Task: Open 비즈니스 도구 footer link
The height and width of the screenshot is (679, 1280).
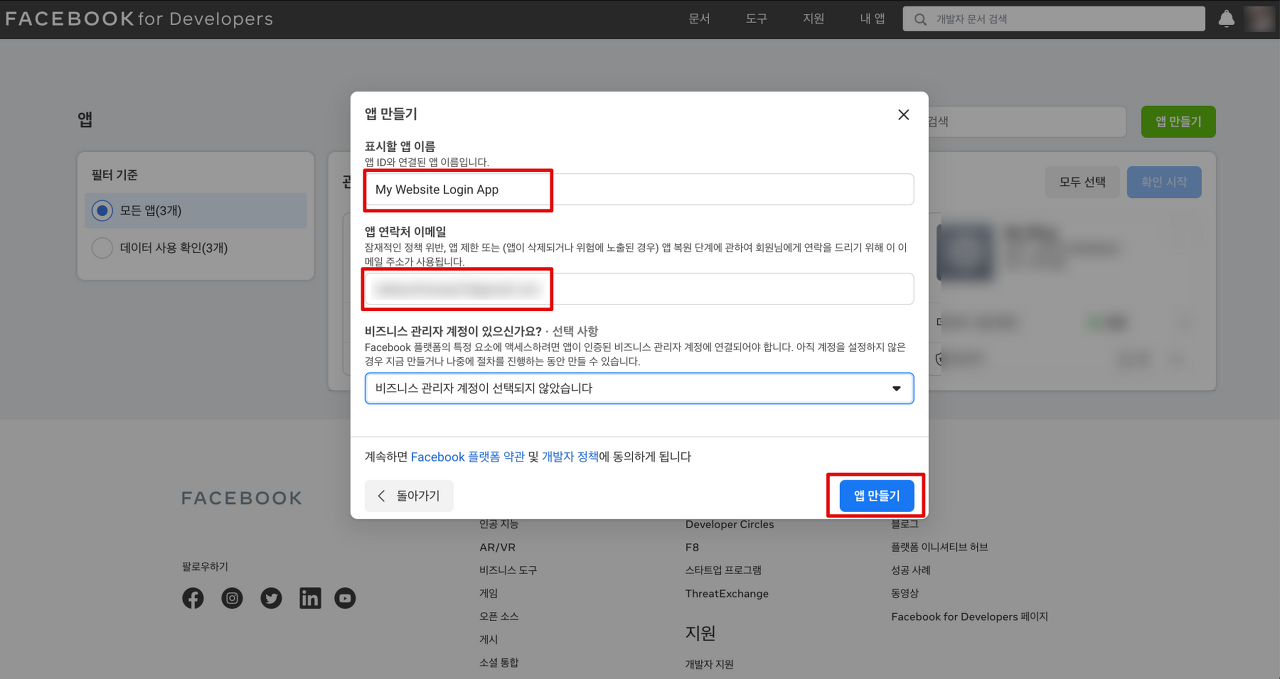Action: (508, 570)
